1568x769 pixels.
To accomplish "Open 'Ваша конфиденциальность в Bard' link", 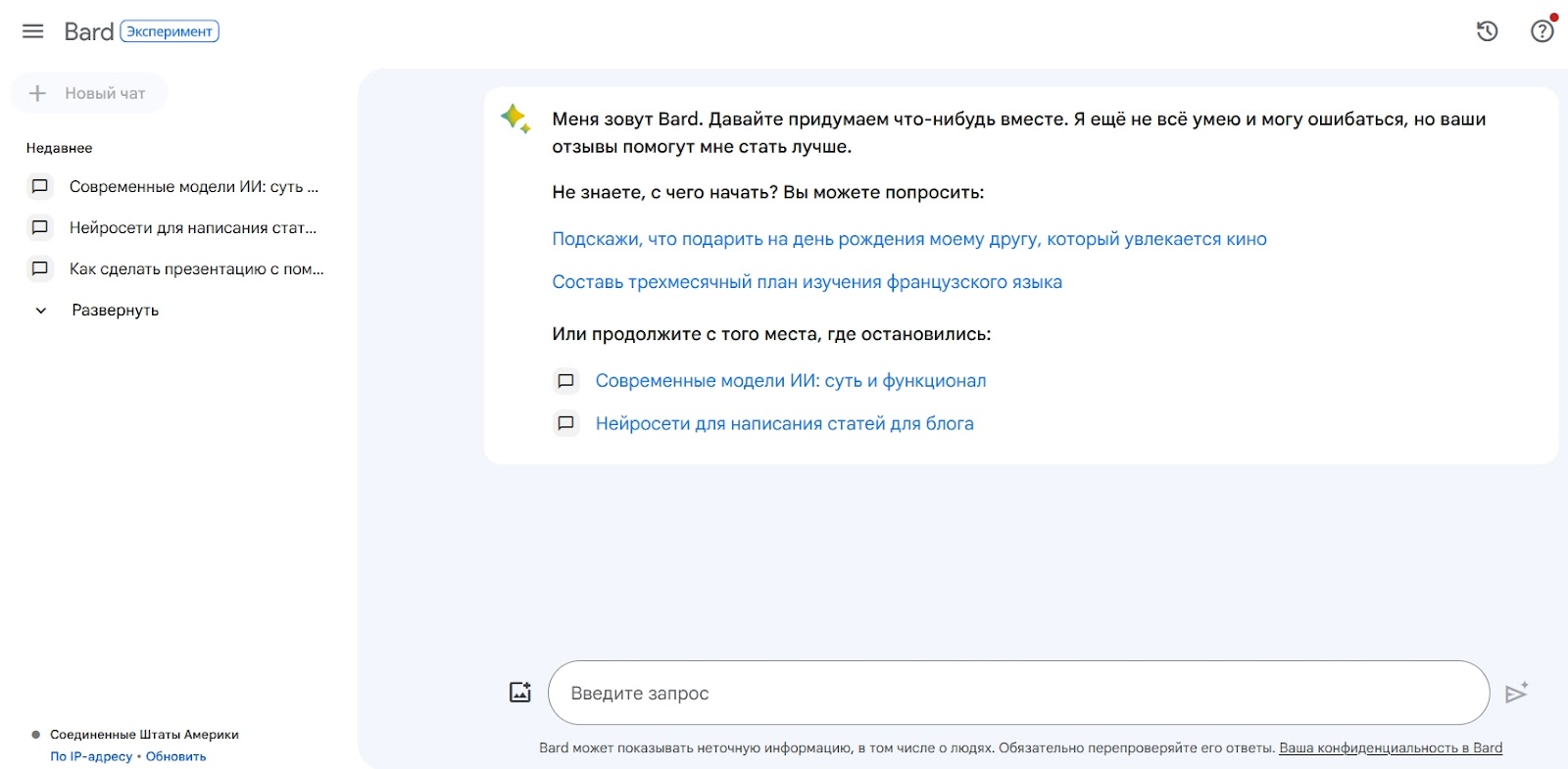I will click(1391, 747).
